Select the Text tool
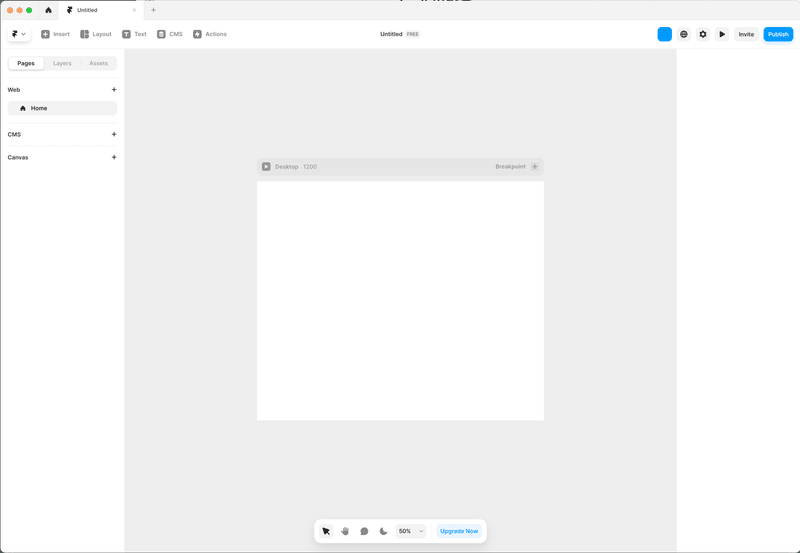The height and width of the screenshot is (553, 800). tap(134, 34)
